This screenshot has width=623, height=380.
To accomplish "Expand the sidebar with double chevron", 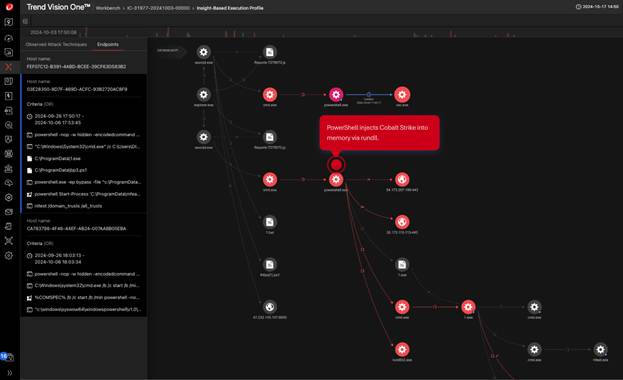I will [9, 373].
